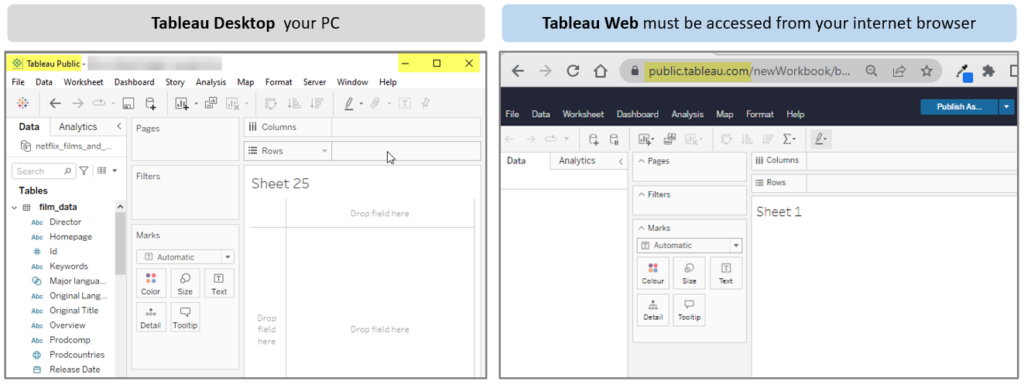Select the Release Date field
Screen dimensions: 1024x385
[74, 369]
